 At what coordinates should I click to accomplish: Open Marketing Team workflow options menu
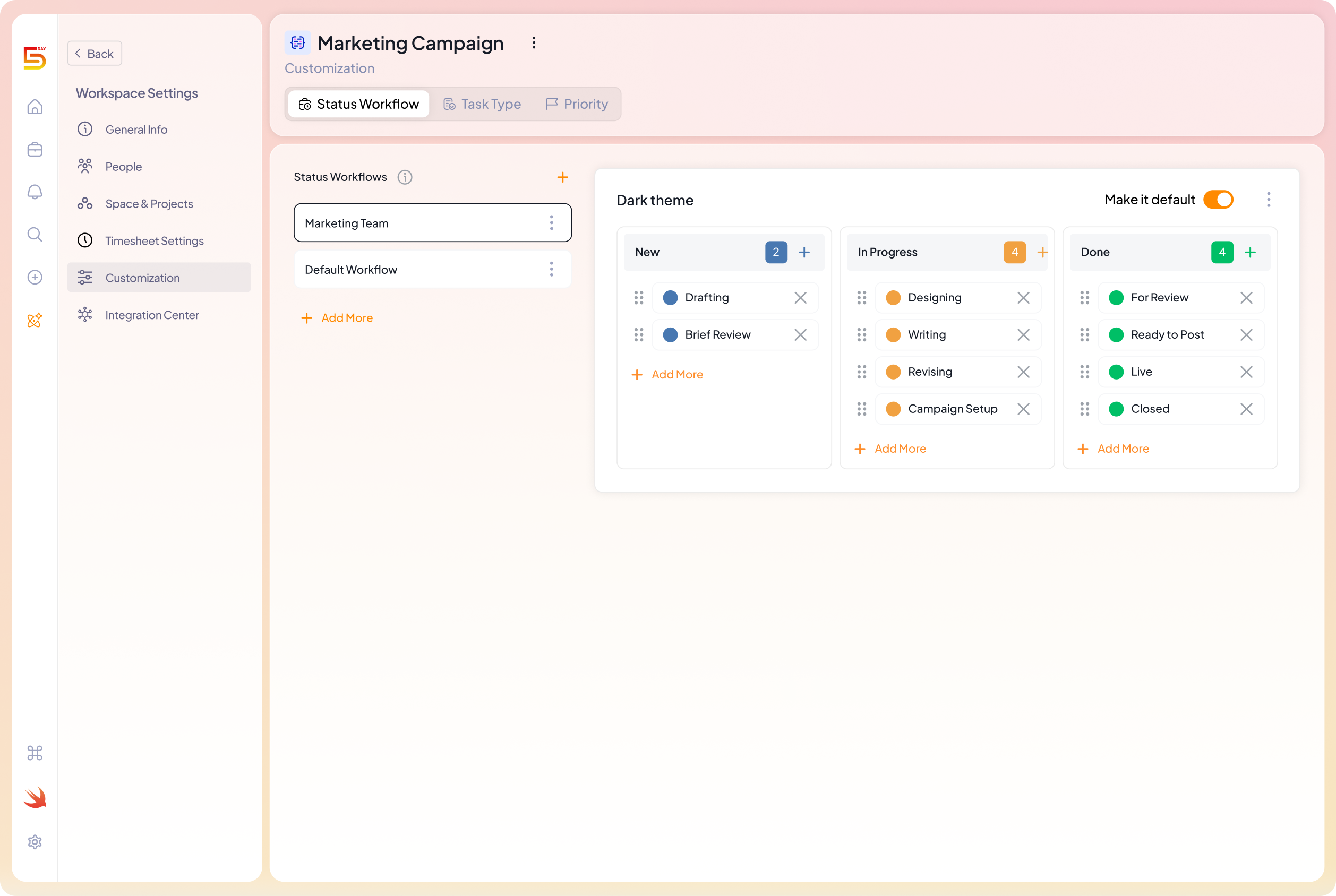(x=552, y=223)
